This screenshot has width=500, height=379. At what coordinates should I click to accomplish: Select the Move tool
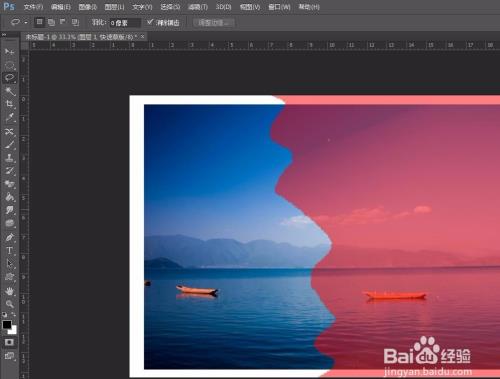pyautogui.click(x=9, y=52)
